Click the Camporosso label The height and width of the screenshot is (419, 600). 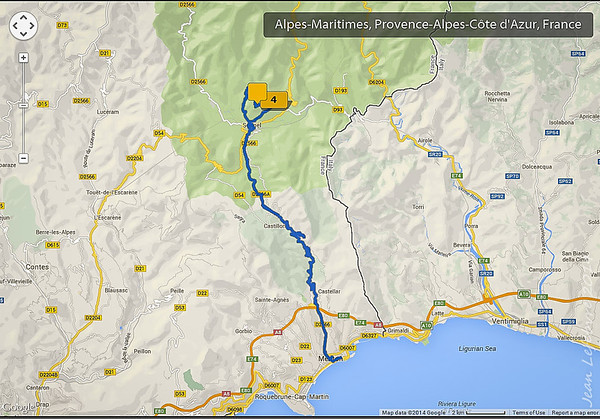545,269
